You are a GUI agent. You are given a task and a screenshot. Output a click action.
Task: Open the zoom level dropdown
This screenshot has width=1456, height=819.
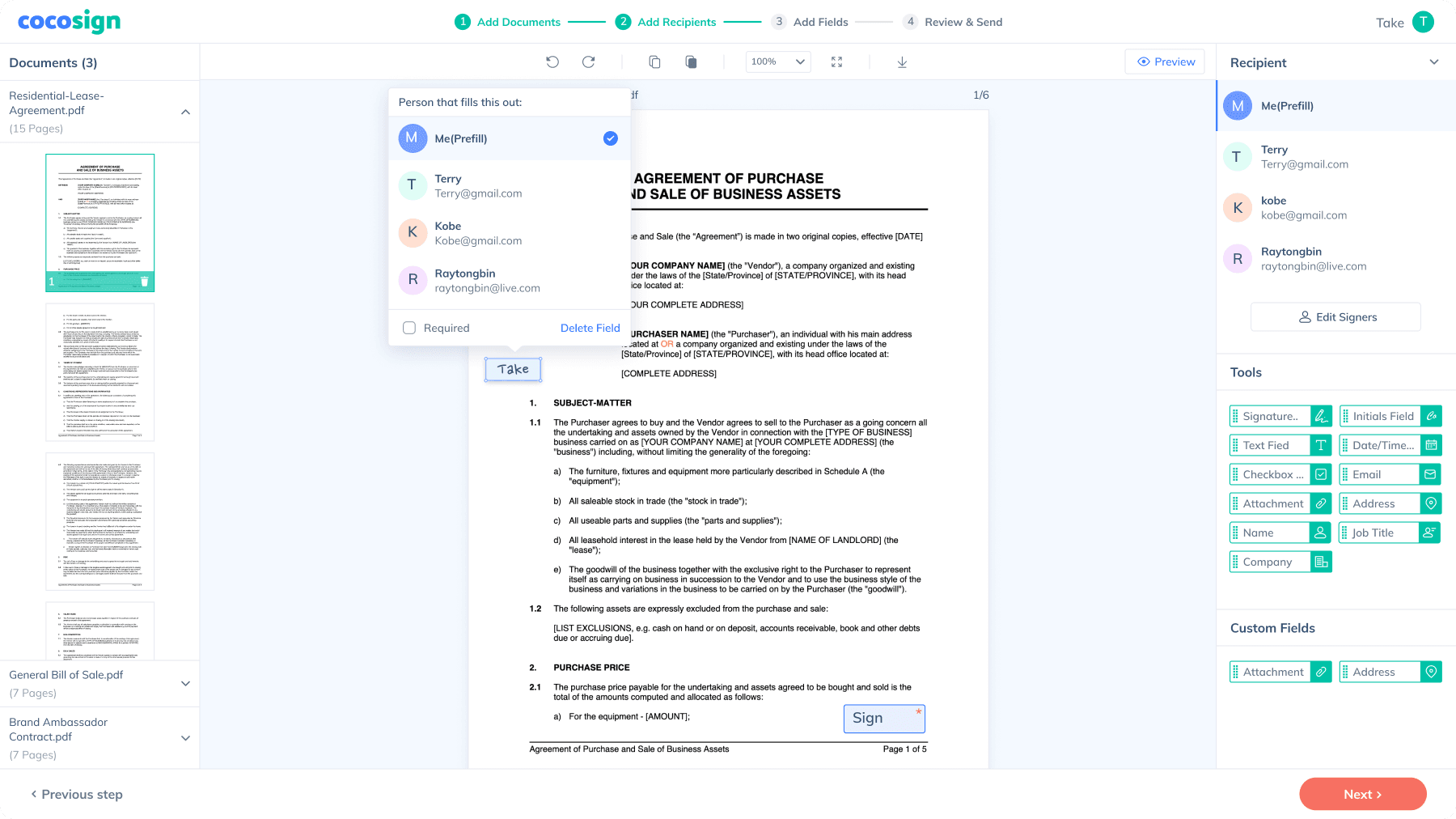click(x=777, y=62)
